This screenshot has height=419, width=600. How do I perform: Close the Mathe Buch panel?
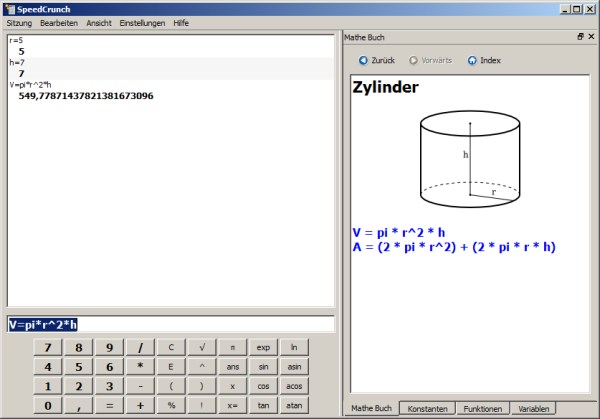point(591,37)
